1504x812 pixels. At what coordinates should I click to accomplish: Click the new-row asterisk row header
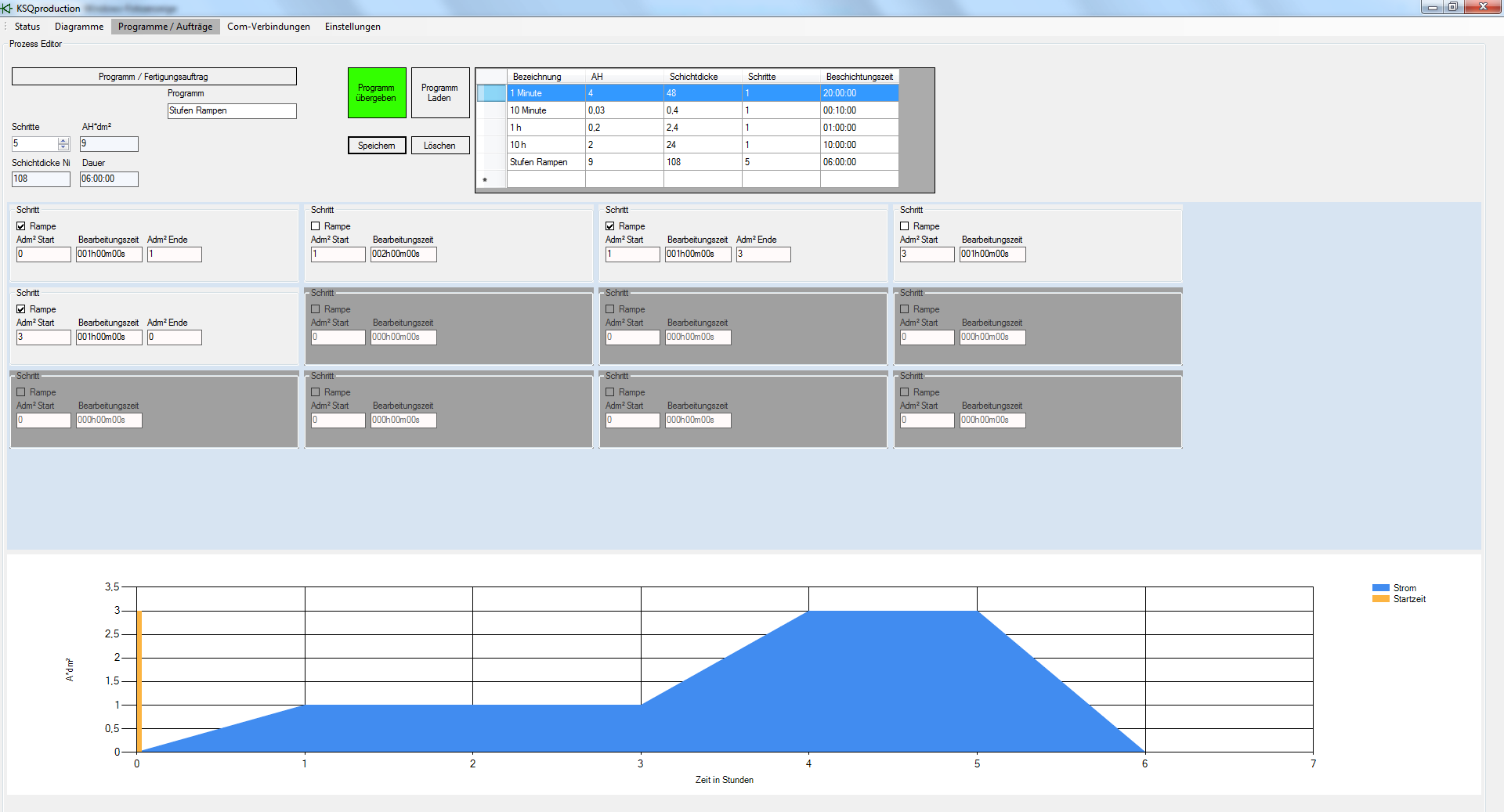click(491, 179)
